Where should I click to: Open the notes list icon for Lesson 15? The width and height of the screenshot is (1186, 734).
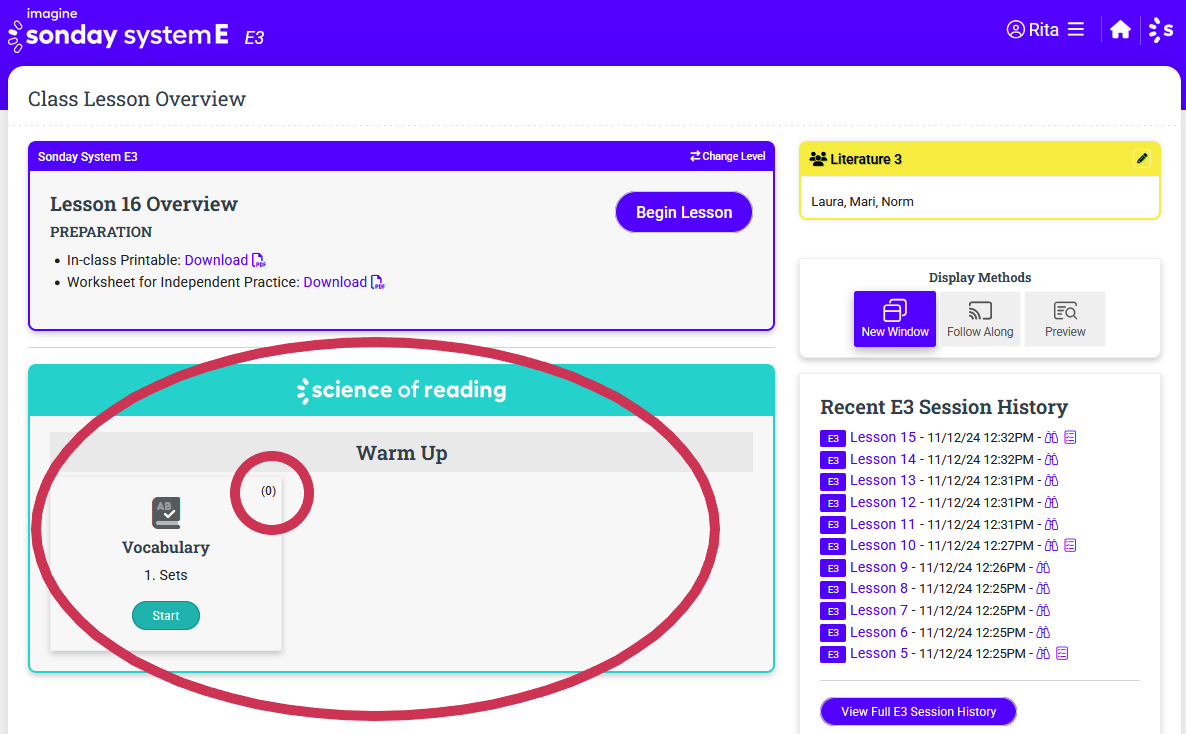[1070, 437]
